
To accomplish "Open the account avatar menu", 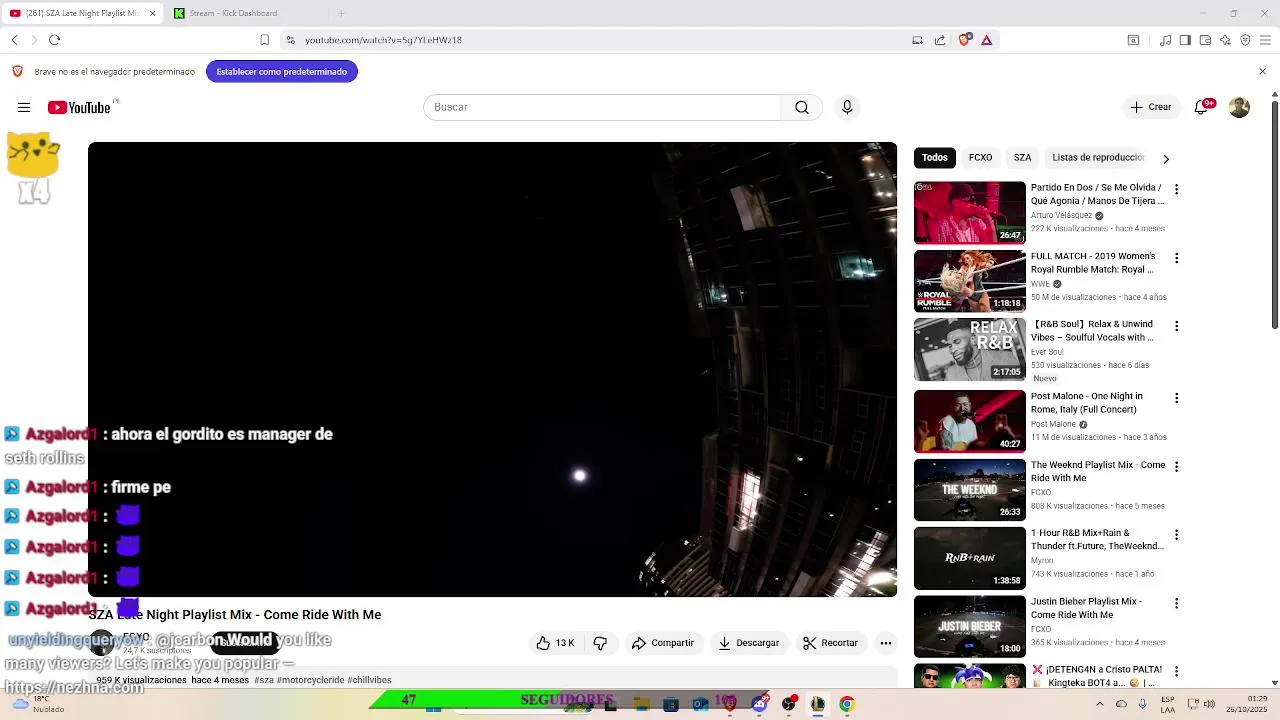I will point(1239,107).
